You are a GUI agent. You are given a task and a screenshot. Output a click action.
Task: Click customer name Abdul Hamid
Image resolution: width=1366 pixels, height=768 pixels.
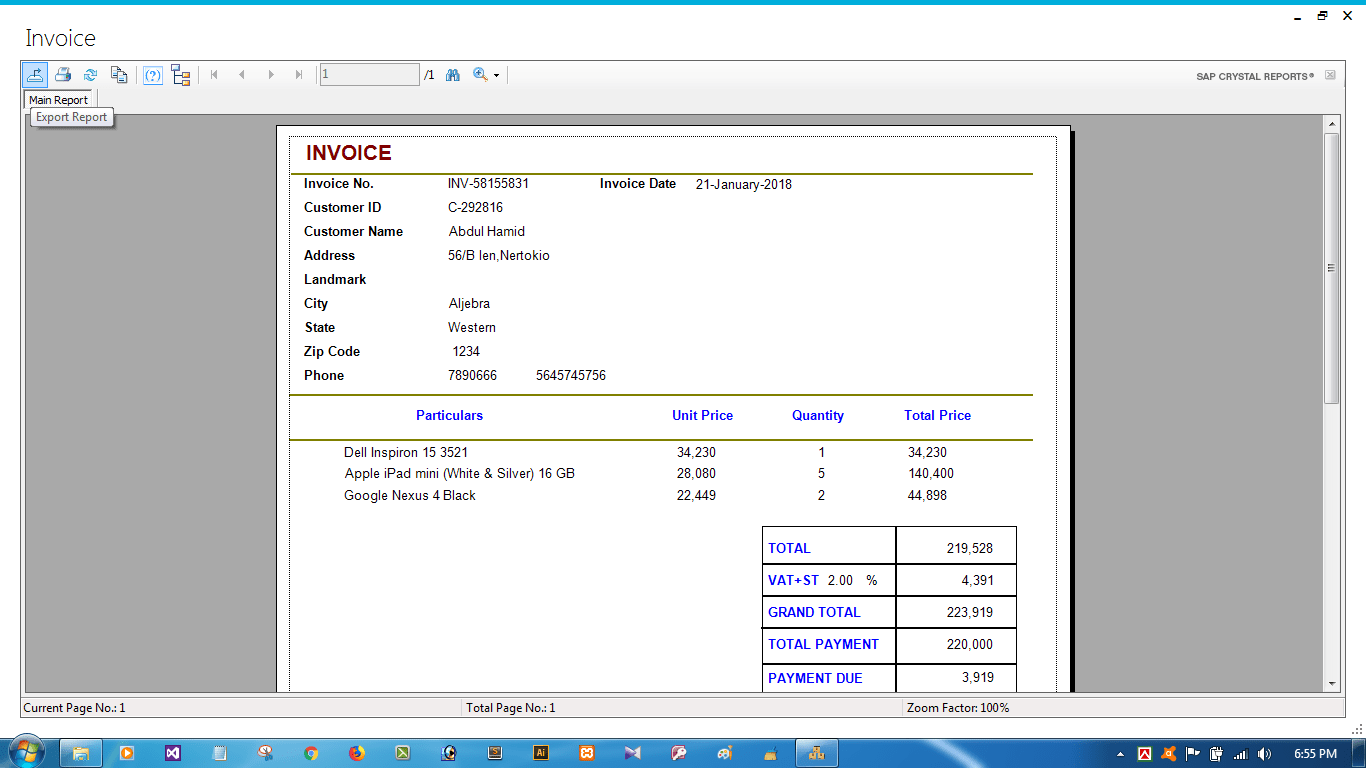click(x=487, y=232)
